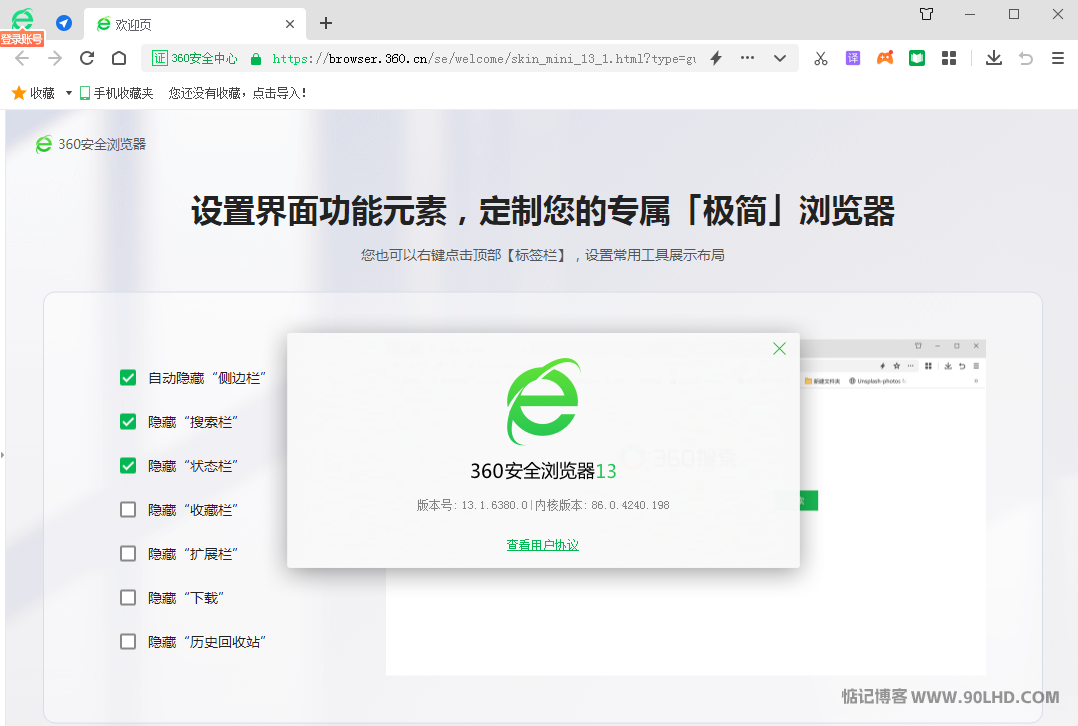Check 隐藏 下载 checkbox
Viewport: 1078px width, 726px height.
coord(128,597)
